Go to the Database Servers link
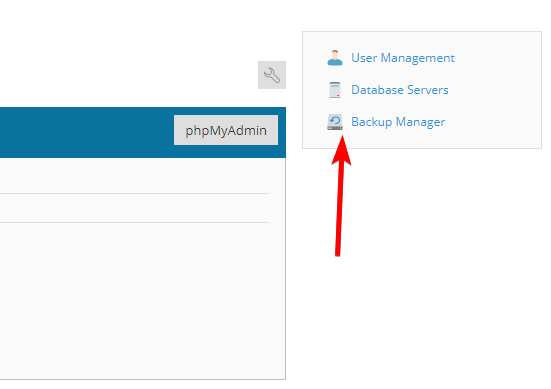Viewport: 551px width, 389px height. click(400, 90)
